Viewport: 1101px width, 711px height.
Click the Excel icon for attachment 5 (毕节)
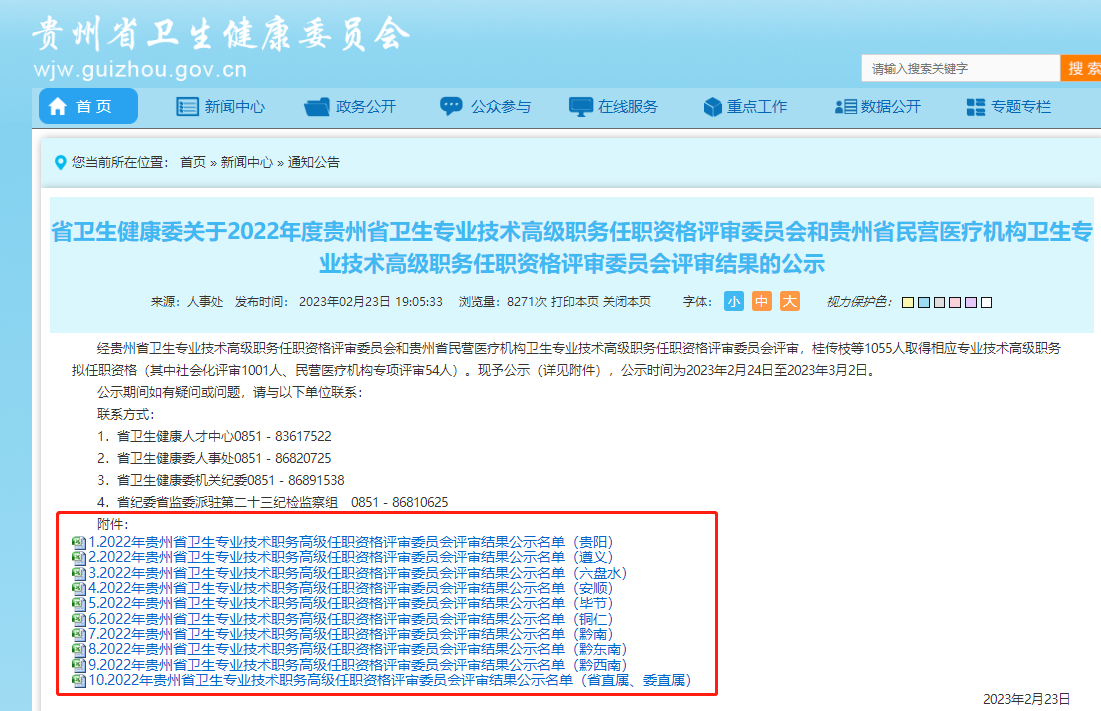(x=79, y=604)
